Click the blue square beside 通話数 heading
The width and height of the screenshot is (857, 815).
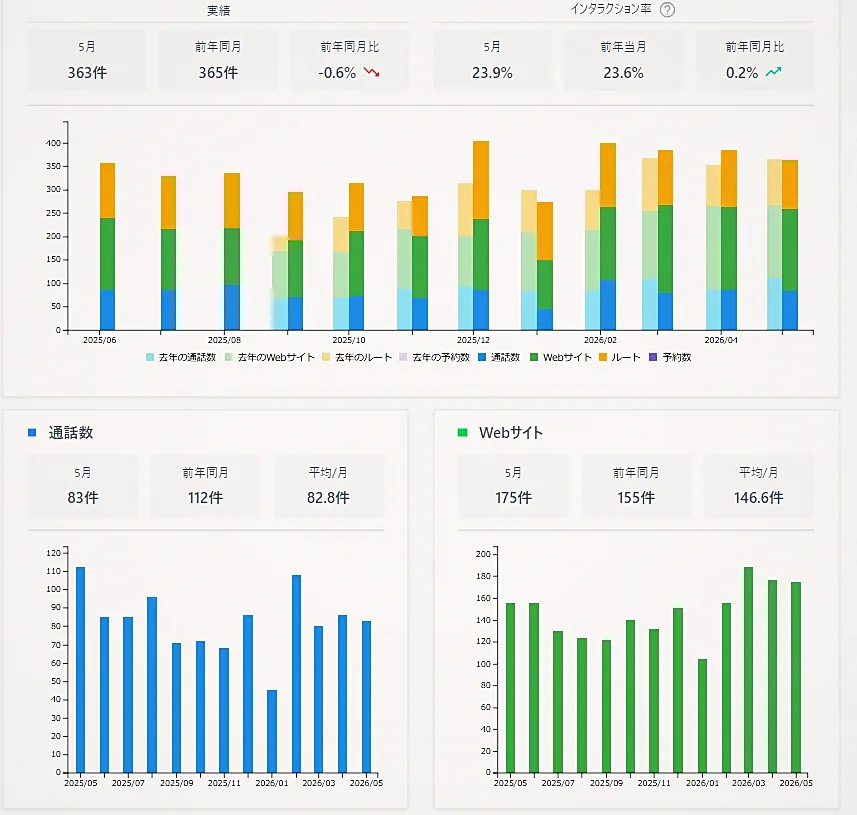(x=32, y=432)
